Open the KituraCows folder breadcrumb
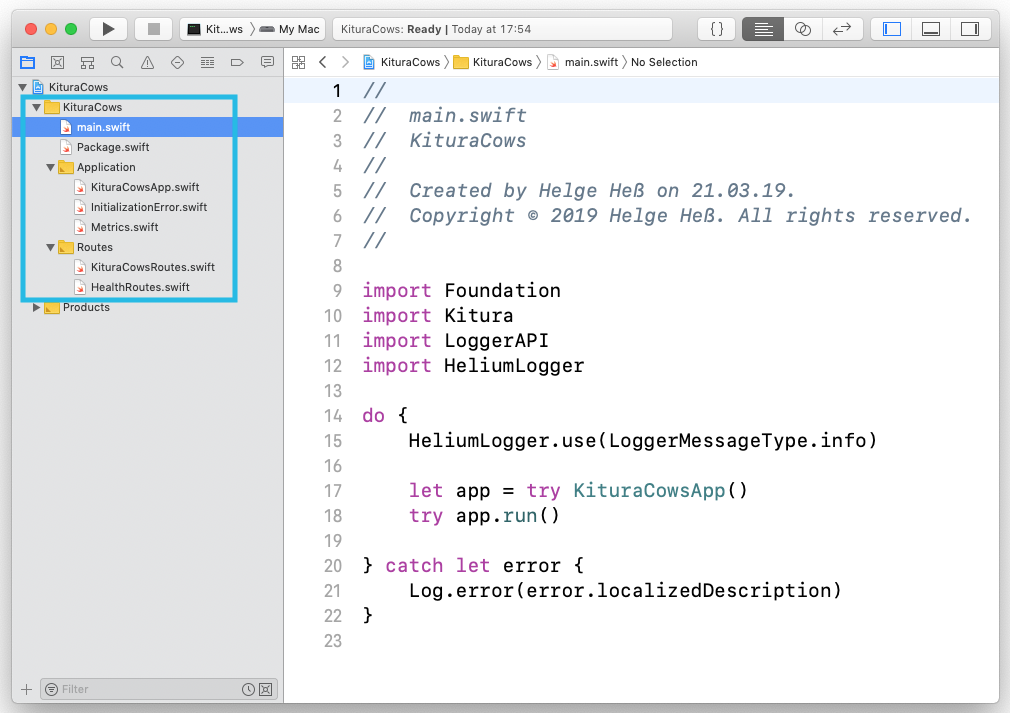 pyautogui.click(x=493, y=62)
